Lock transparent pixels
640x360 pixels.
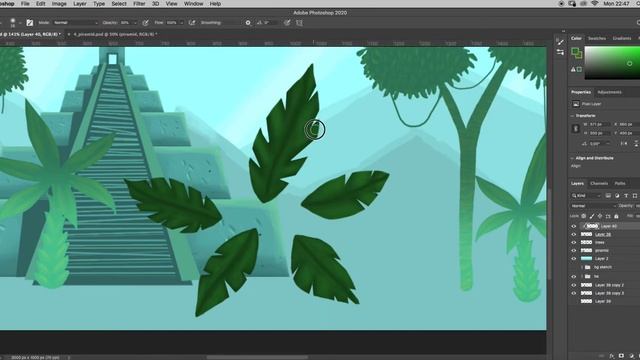[x=584, y=216]
